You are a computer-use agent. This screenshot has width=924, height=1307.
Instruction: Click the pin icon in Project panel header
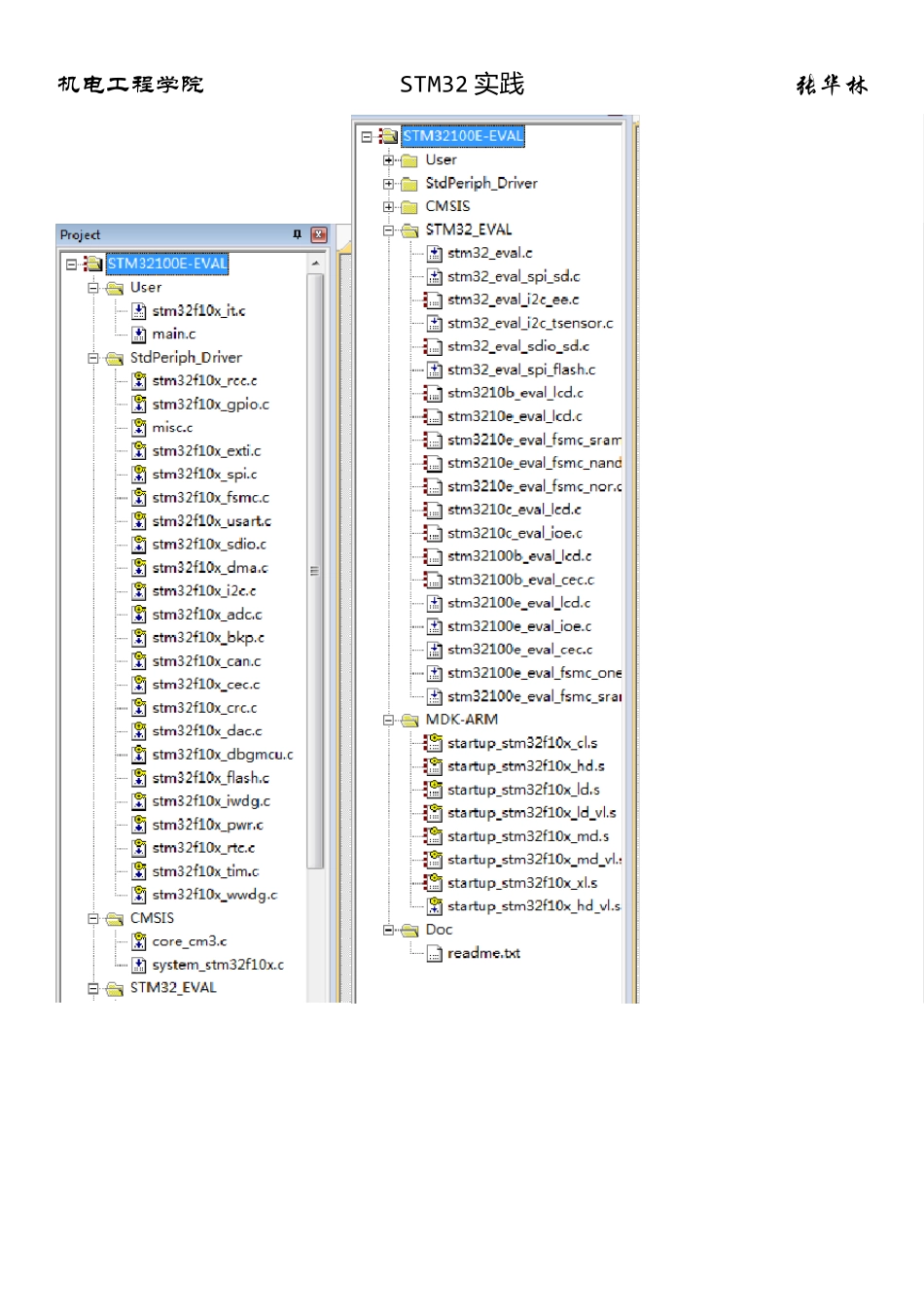coord(298,234)
